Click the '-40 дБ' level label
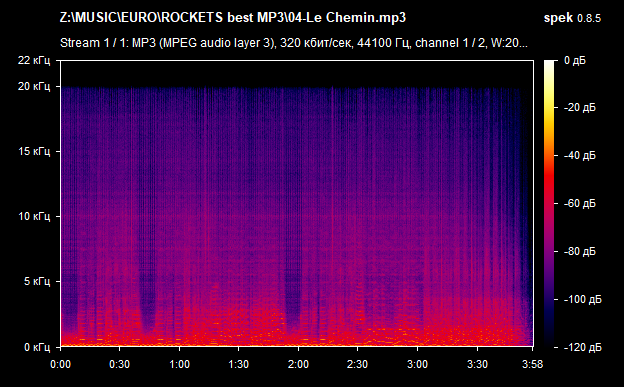 [580, 155]
